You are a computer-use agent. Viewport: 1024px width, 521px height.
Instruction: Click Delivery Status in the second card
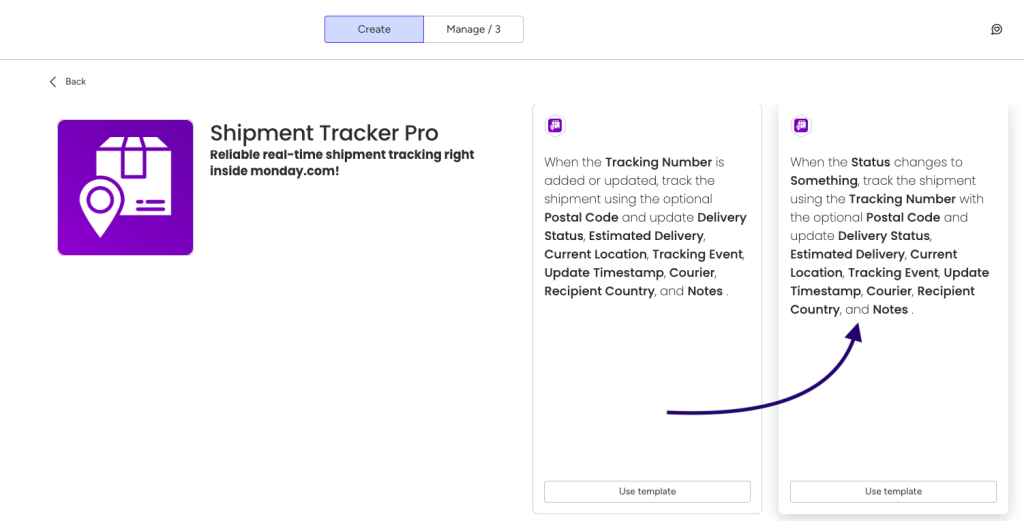(x=884, y=236)
